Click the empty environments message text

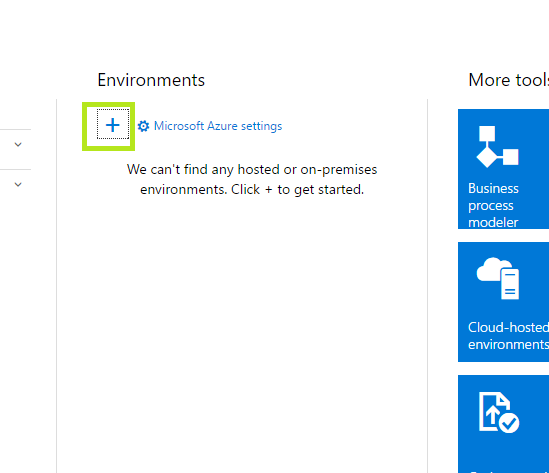coord(252,179)
